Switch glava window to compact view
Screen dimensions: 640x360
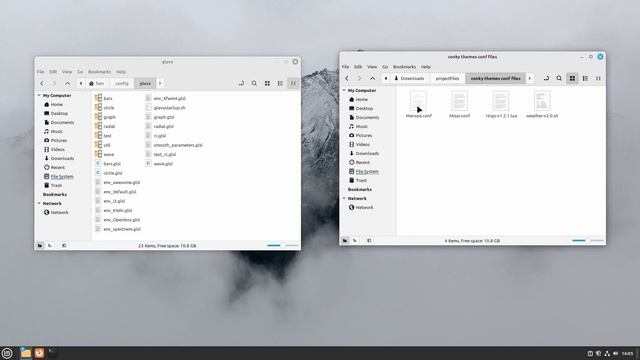click(293, 83)
